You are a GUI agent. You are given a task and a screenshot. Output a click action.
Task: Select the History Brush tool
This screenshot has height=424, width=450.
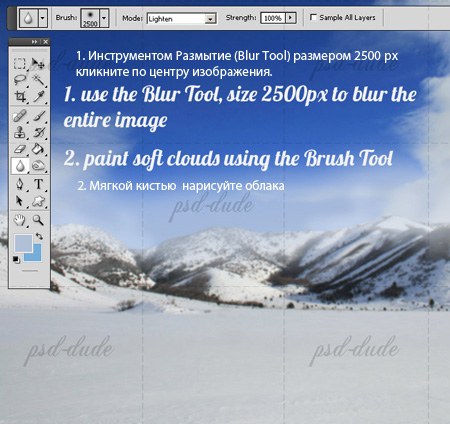tap(39, 132)
